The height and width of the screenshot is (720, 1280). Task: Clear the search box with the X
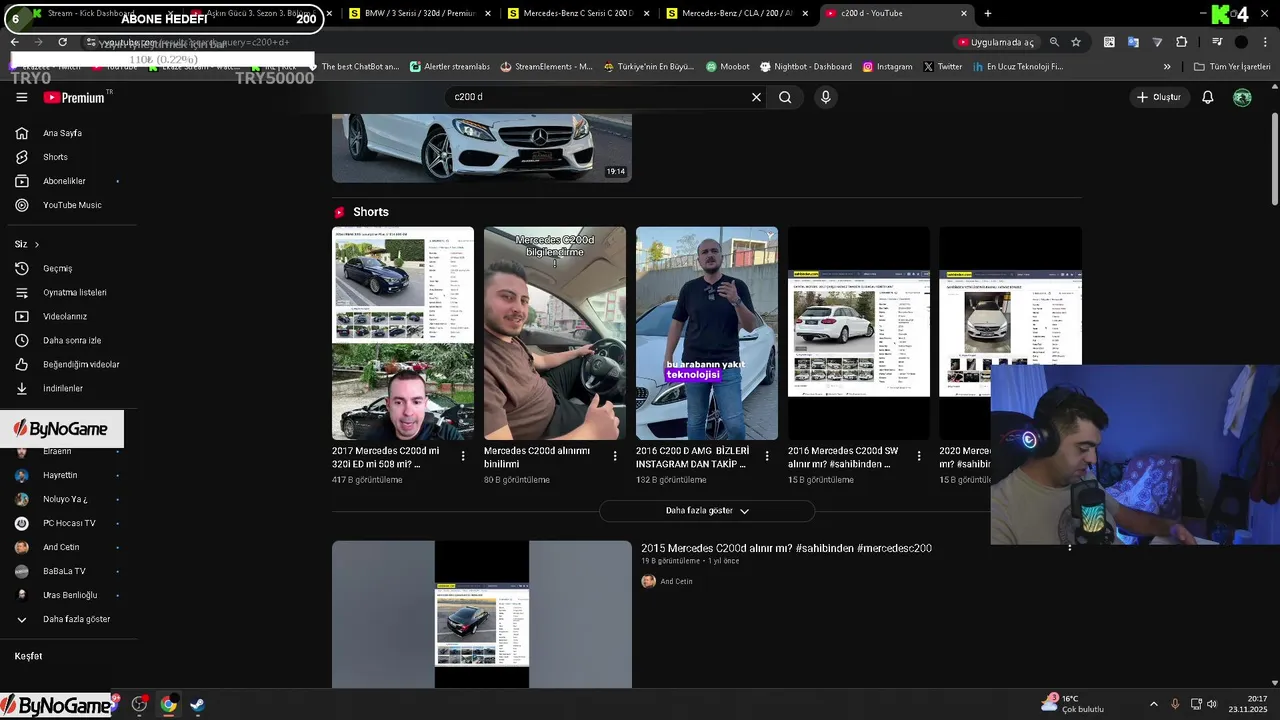pos(756,97)
